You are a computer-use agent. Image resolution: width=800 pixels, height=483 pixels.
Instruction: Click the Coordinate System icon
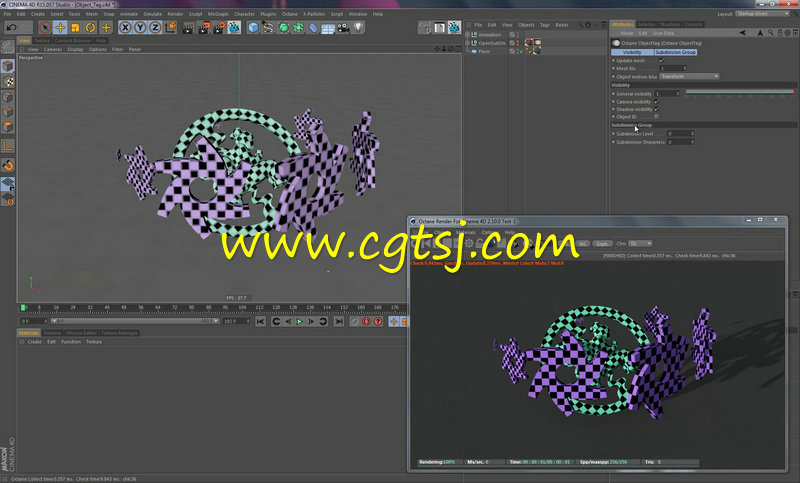click(170, 27)
